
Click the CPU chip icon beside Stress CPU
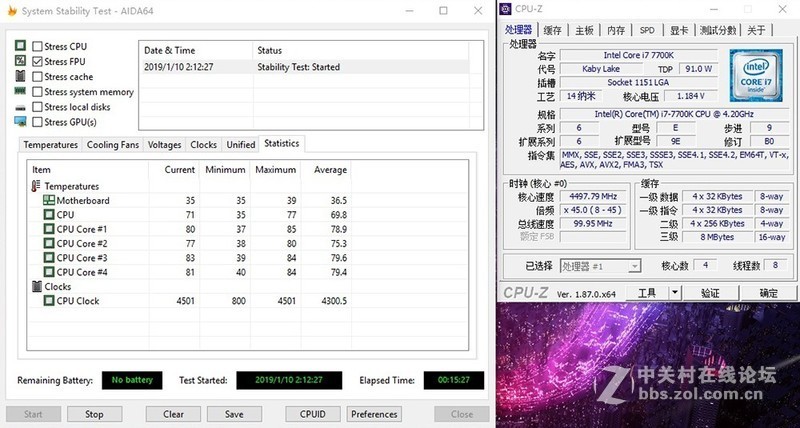click(x=20, y=46)
